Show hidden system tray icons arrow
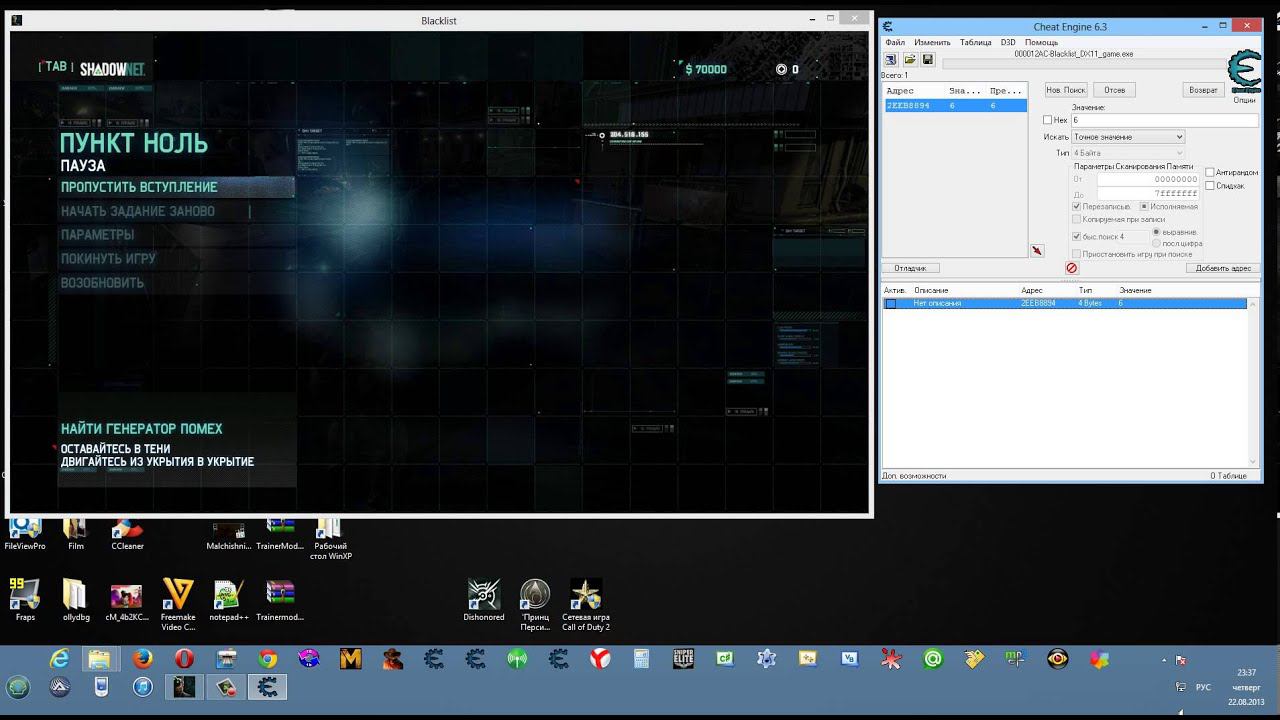This screenshot has width=1280, height=720. point(1163,660)
